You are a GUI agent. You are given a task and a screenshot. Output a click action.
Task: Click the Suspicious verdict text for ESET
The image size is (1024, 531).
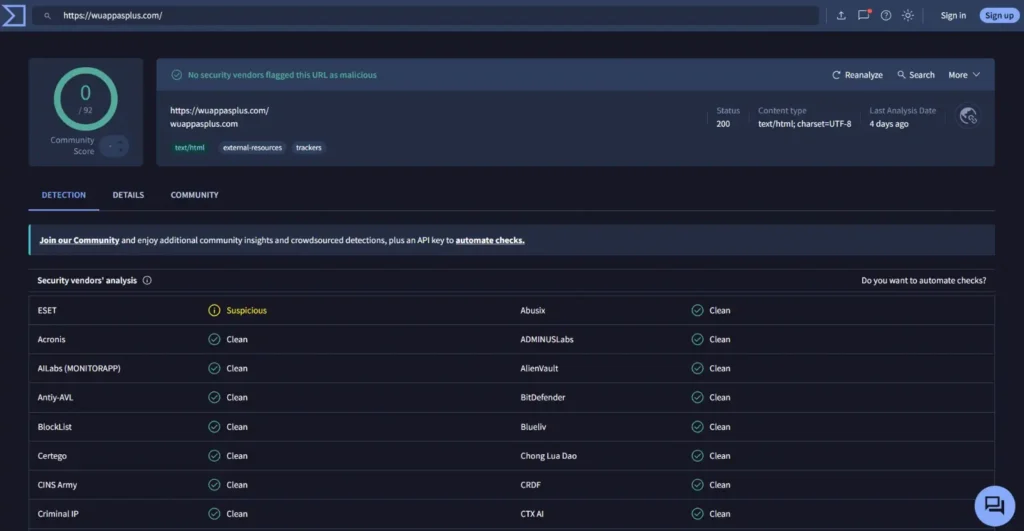pyautogui.click(x=246, y=310)
